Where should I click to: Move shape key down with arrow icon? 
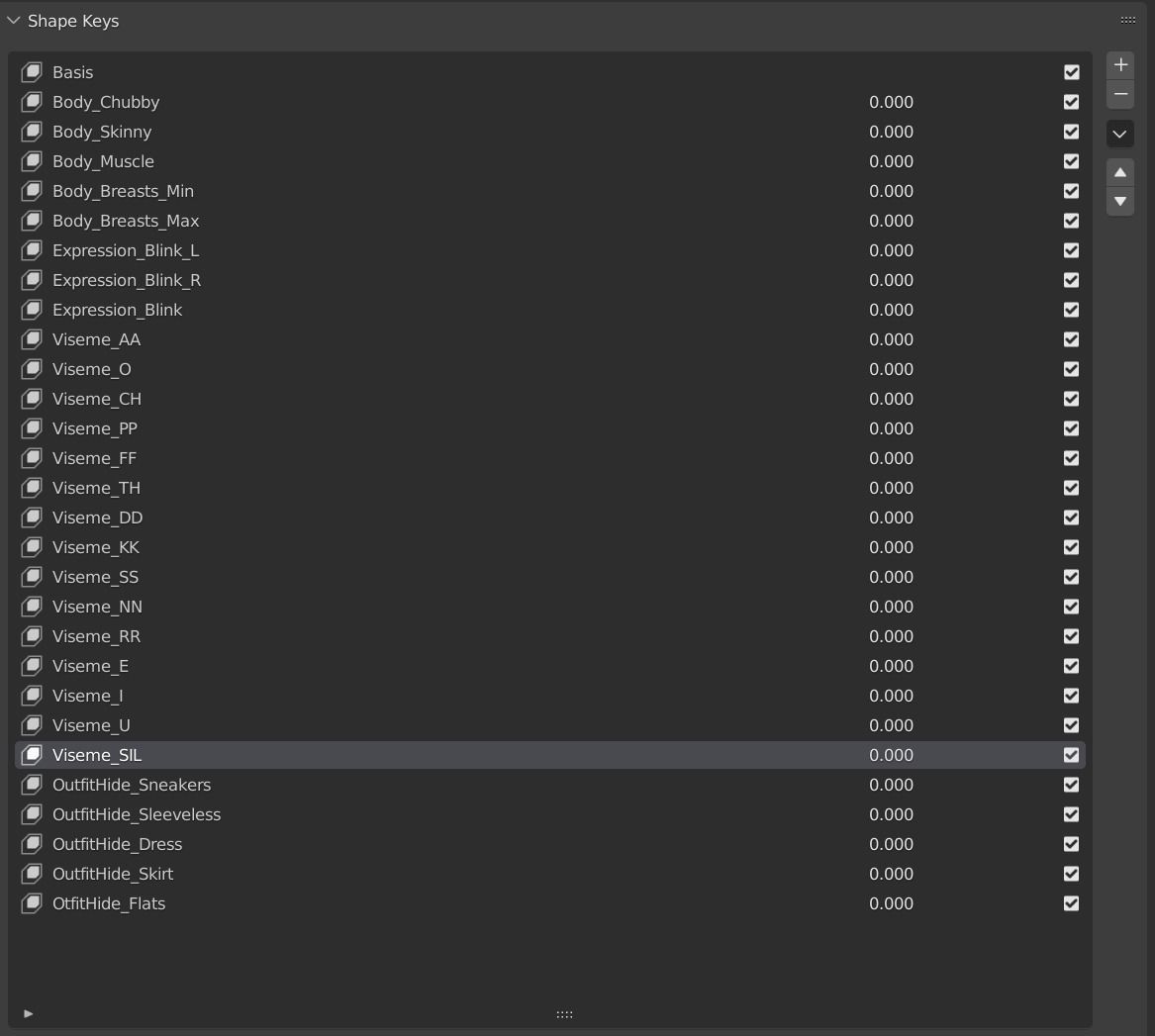[x=1120, y=202]
